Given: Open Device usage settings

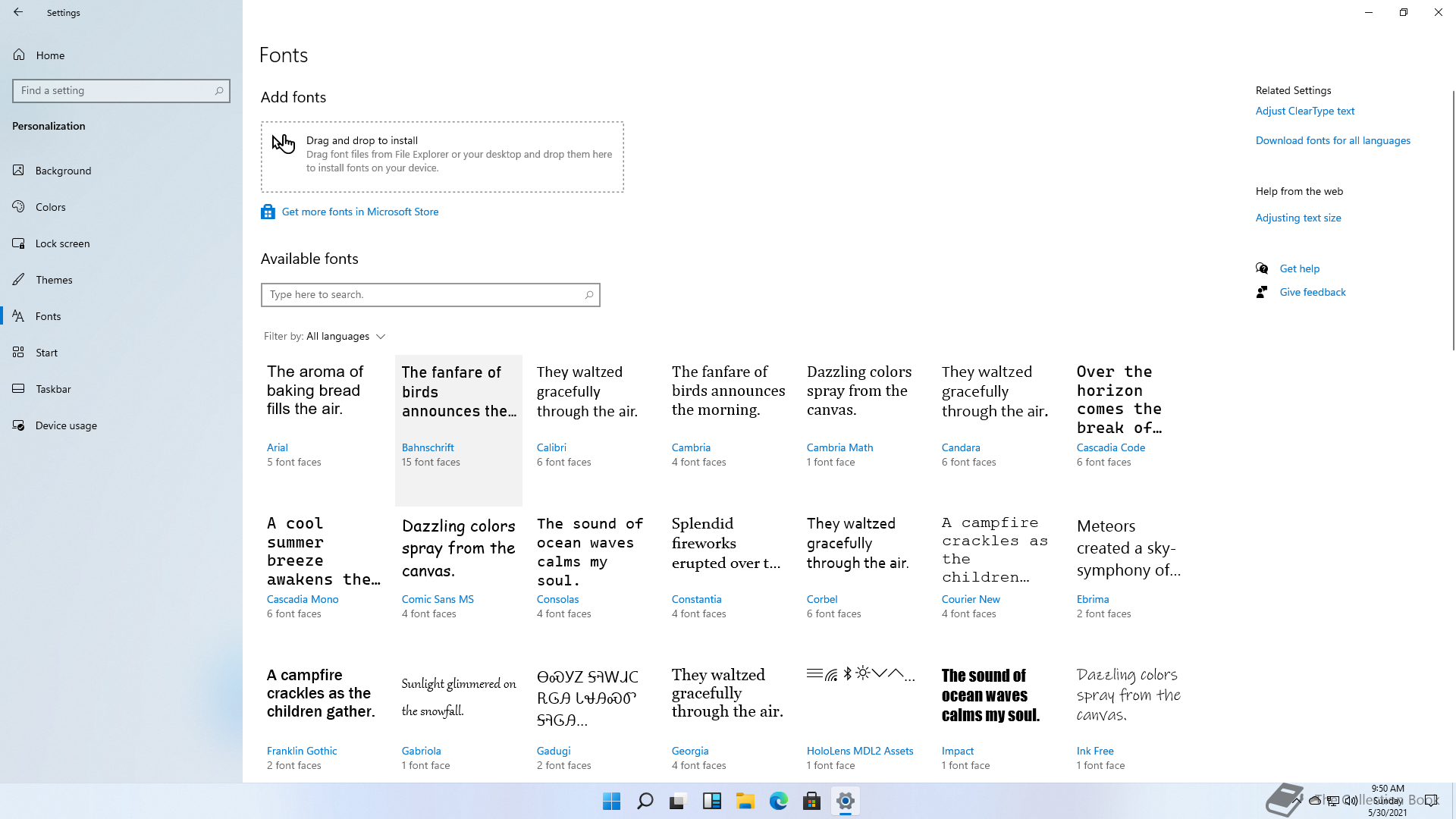Looking at the screenshot, I should [x=121, y=425].
